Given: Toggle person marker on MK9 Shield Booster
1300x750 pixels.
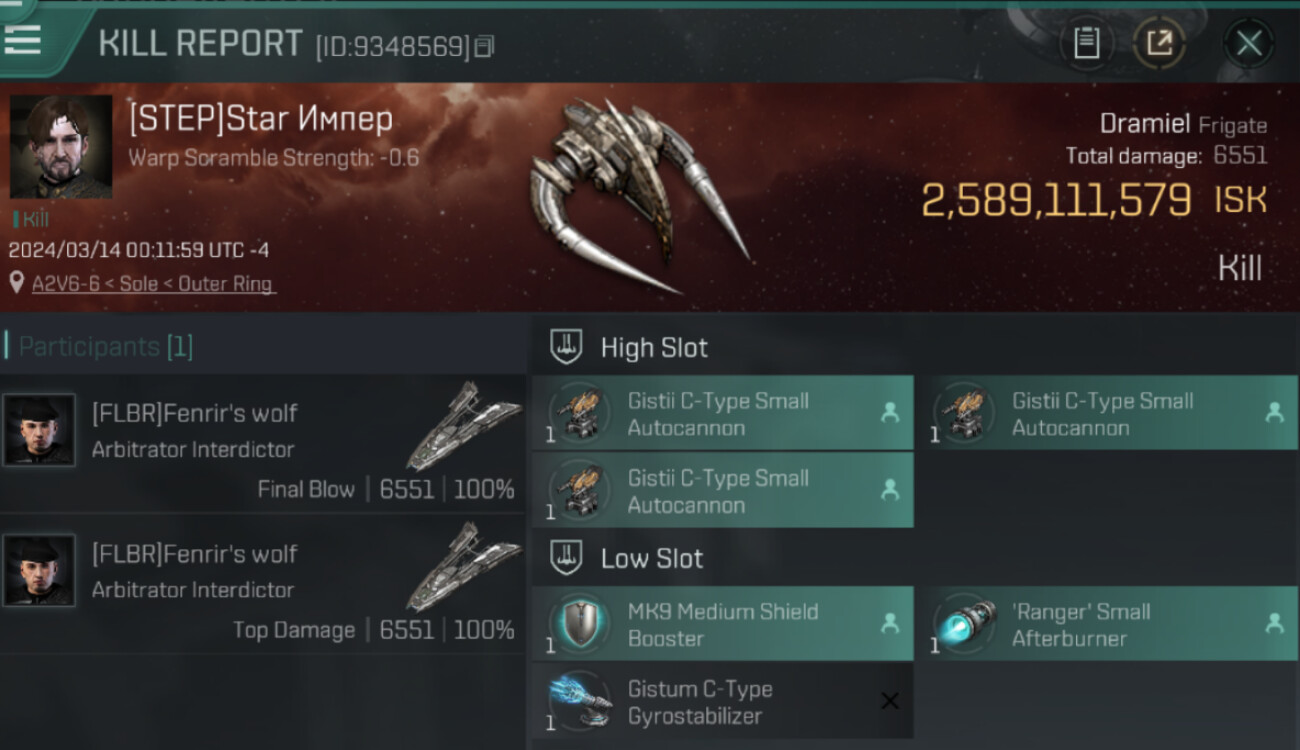Looking at the screenshot, I should (x=889, y=623).
